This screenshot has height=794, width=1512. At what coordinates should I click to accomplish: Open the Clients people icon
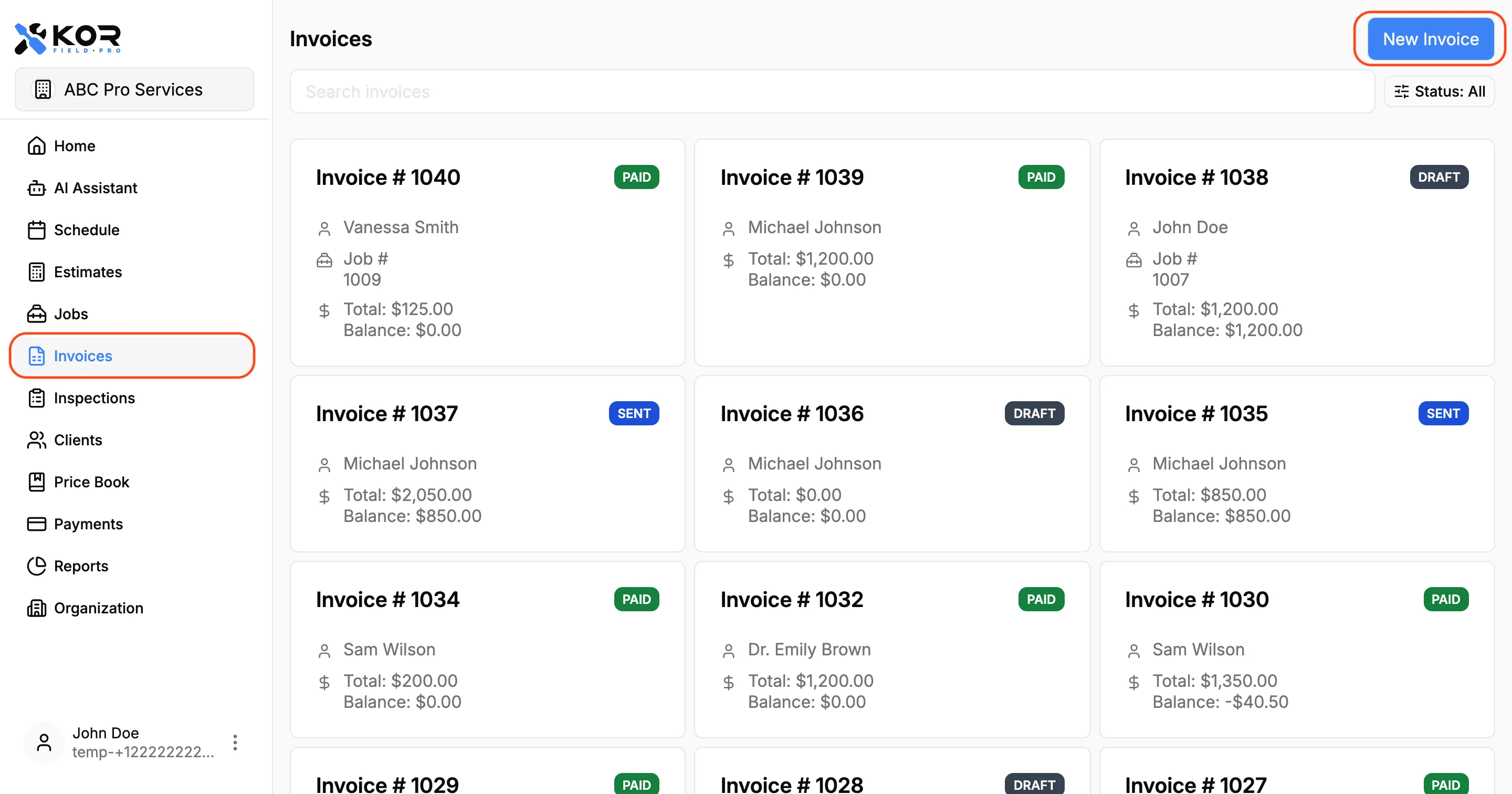tap(36, 440)
